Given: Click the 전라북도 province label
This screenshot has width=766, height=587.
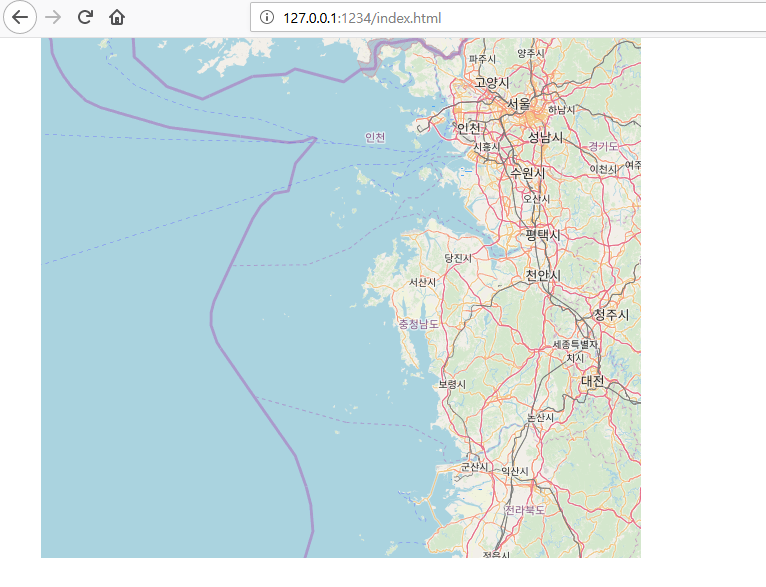Looking at the screenshot, I should coord(525,510).
